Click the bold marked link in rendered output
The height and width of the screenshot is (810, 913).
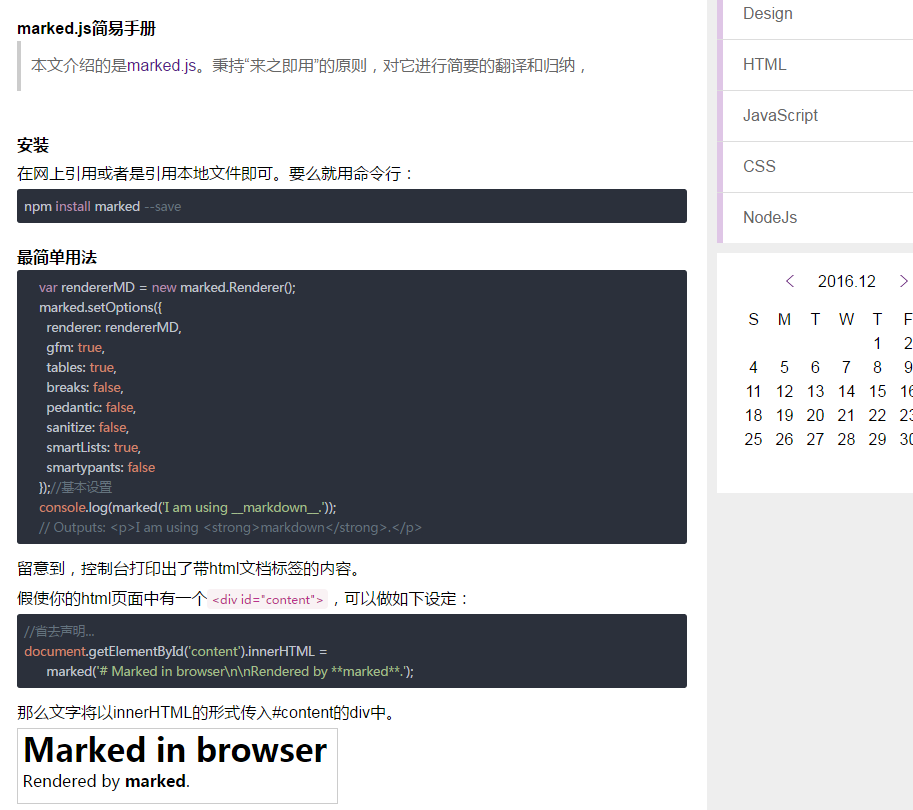(x=154, y=781)
